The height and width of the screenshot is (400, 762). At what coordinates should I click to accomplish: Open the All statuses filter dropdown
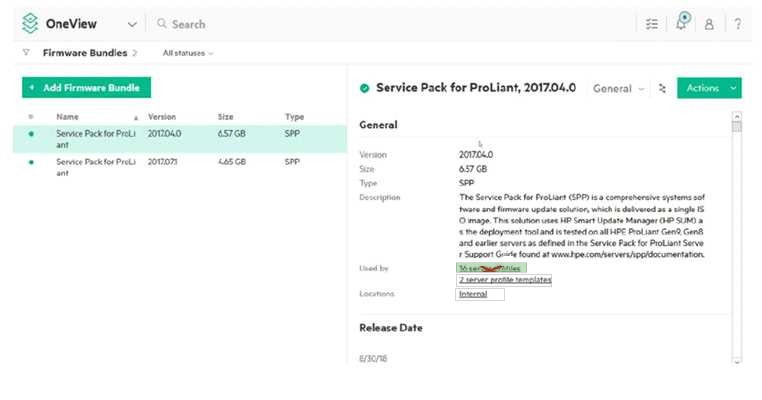[x=188, y=53]
